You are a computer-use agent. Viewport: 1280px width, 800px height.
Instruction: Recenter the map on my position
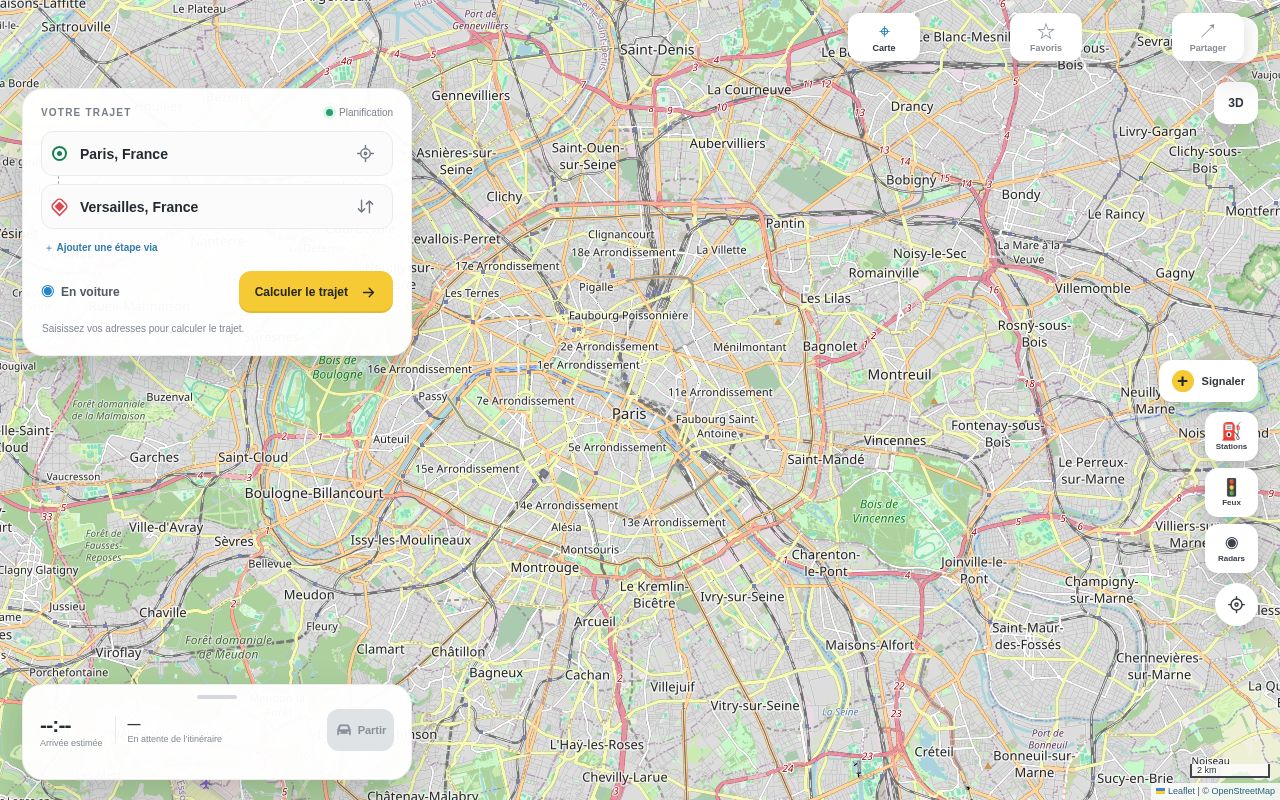tap(1236, 604)
